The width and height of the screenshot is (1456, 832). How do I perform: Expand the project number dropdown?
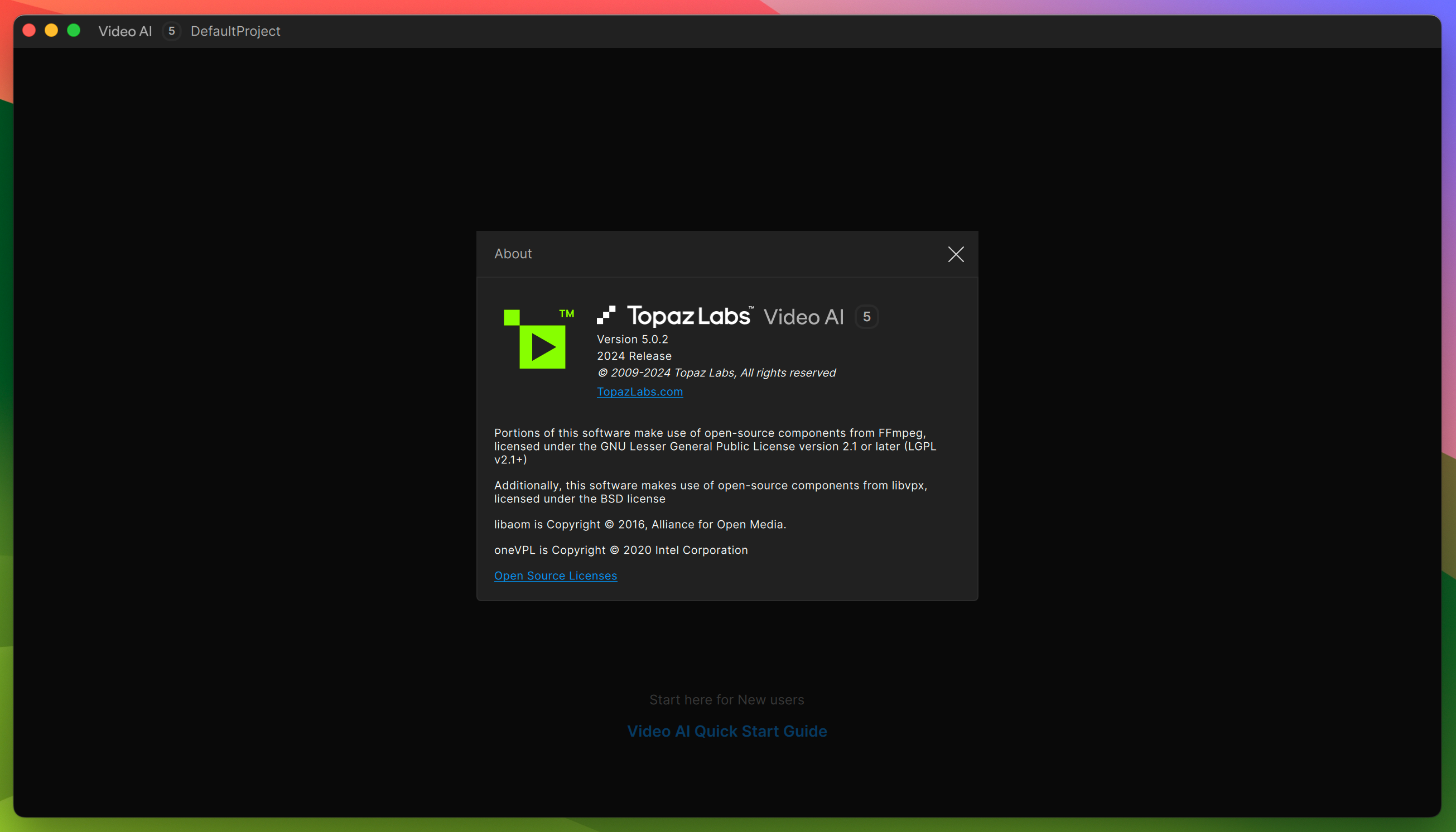click(x=172, y=31)
